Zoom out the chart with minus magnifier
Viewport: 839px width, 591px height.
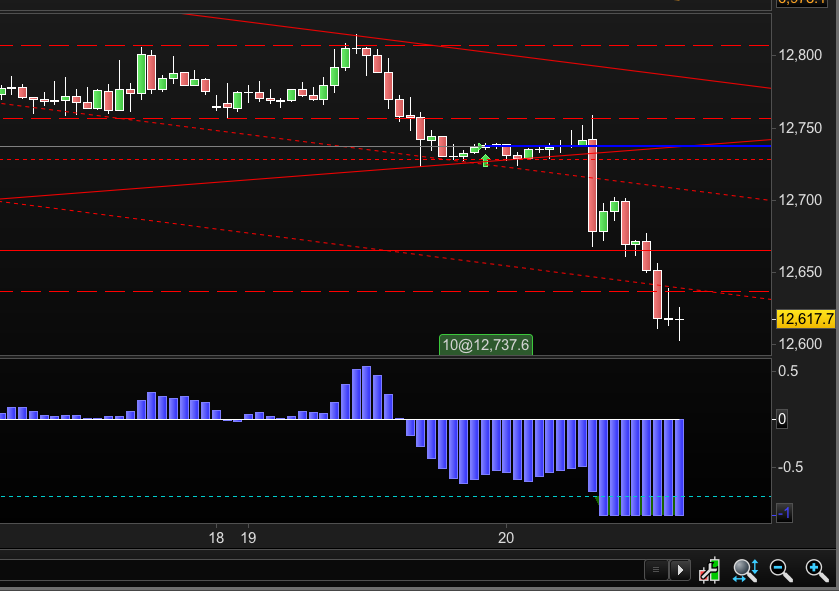[781, 570]
